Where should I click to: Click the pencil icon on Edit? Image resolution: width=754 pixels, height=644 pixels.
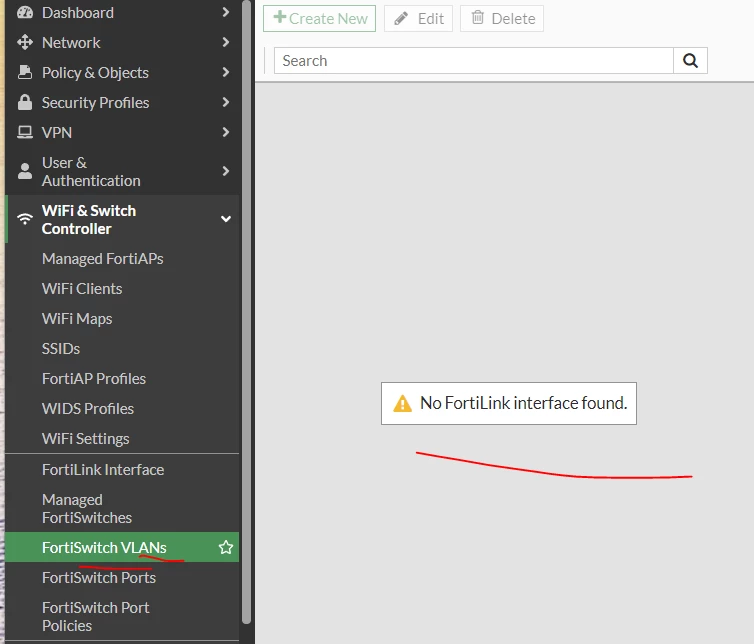[401, 19]
